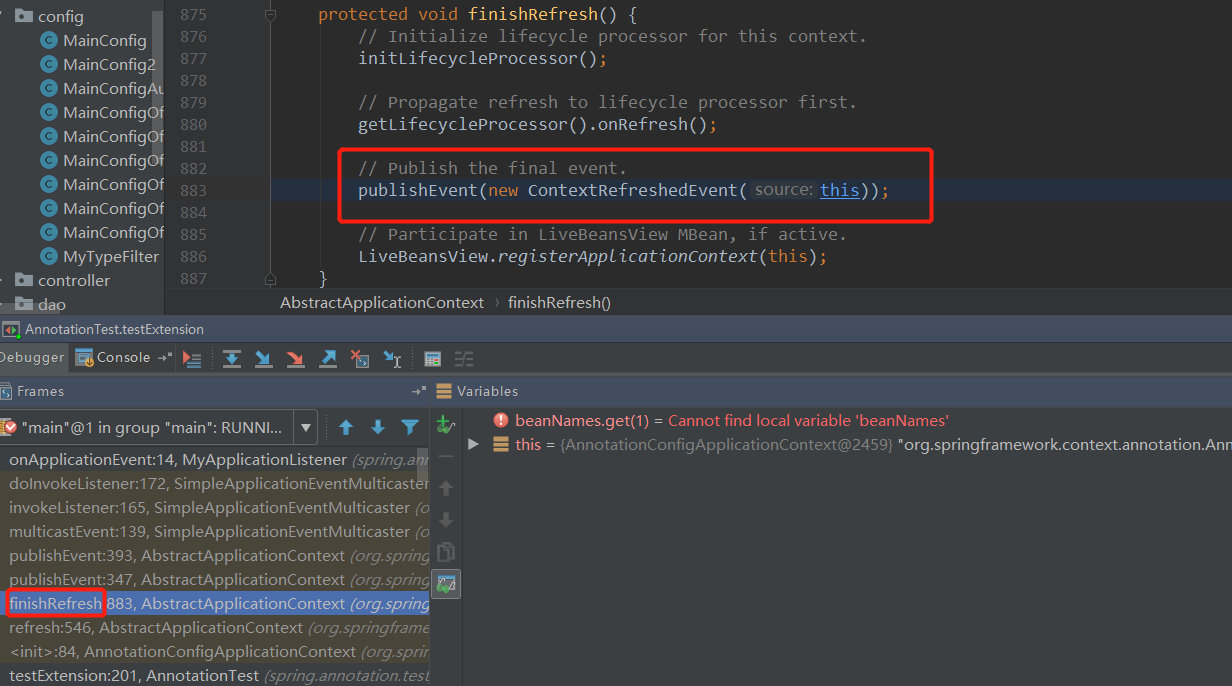Image resolution: width=1232 pixels, height=686 pixels.
Task: Click the Move Watch Up arrow icon
Action: [x=446, y=488]
